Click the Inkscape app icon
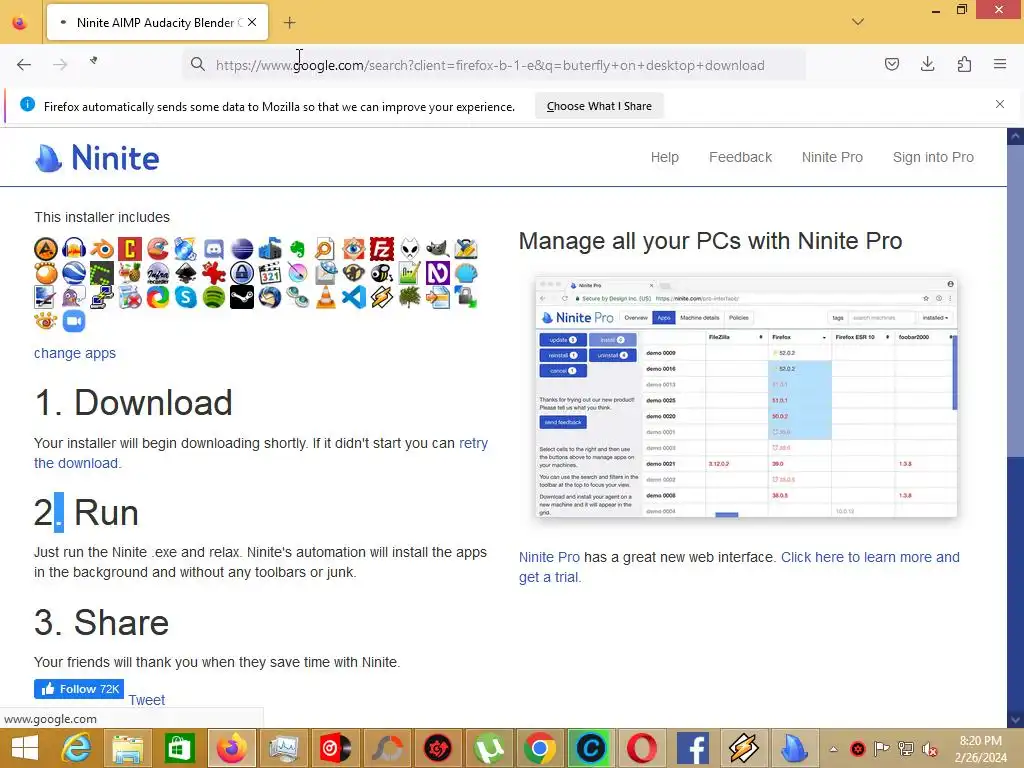Image resolution: width=1024 pixels, height=768 pixels. point(185,273)
